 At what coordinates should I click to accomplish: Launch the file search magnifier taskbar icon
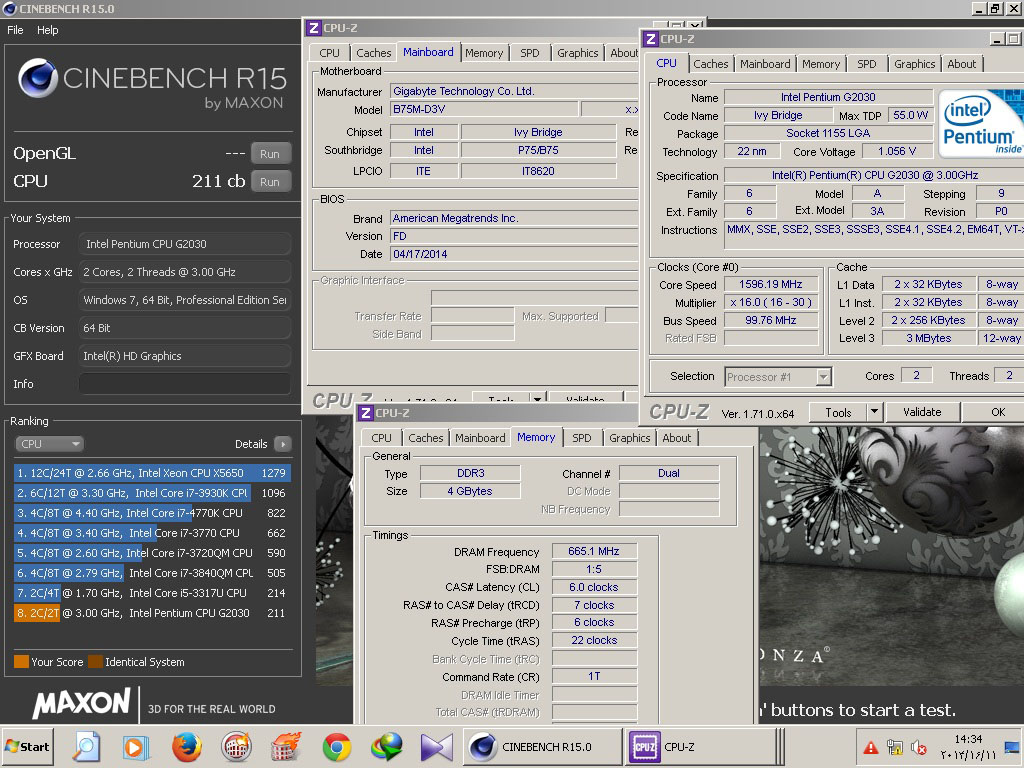[x=86, y=746]
